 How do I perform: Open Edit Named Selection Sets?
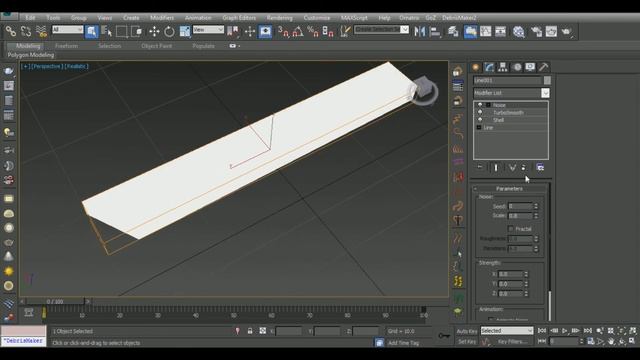point(345,31)
